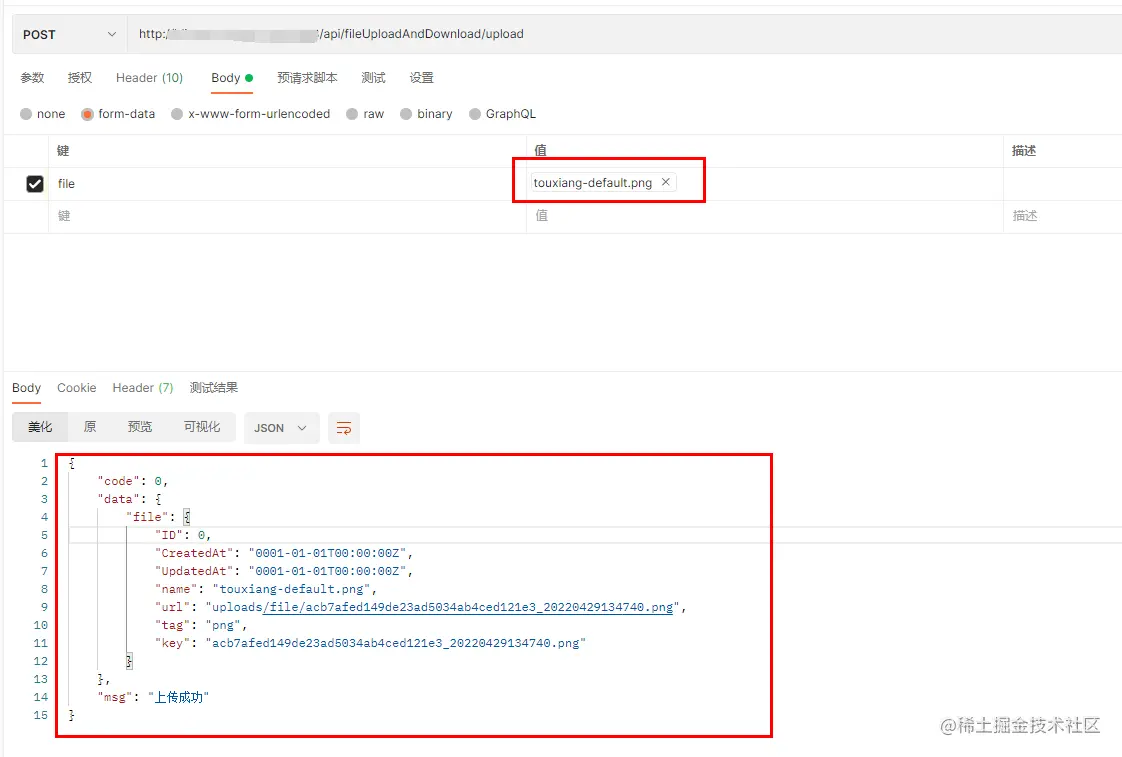Select the none body type
Image resolution: width=1122 pixels, height=757 pixels.
[42, 114]
